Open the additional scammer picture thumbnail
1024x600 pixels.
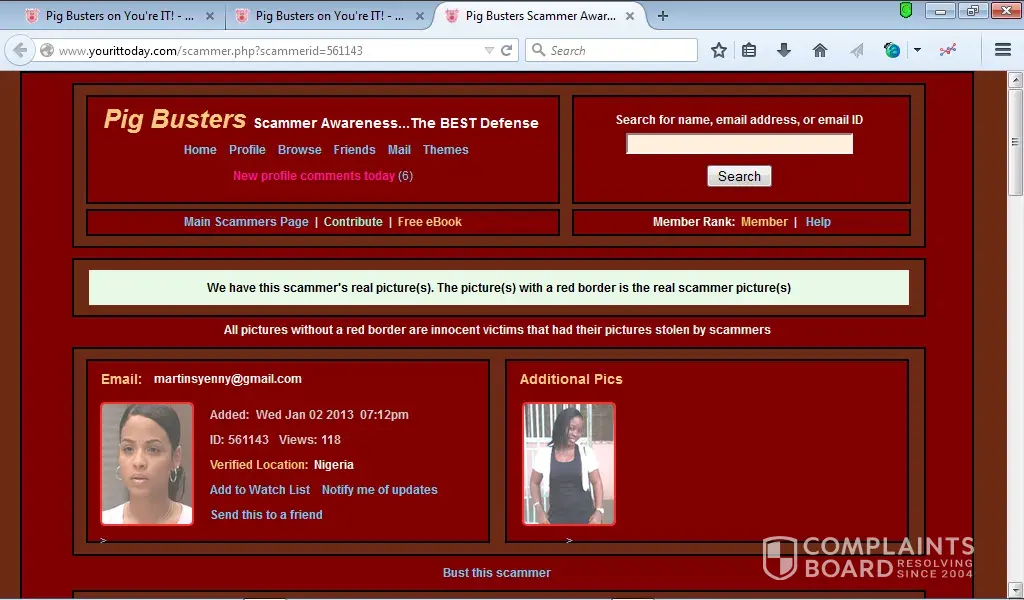pyautogui.click(x=568, y=464)
